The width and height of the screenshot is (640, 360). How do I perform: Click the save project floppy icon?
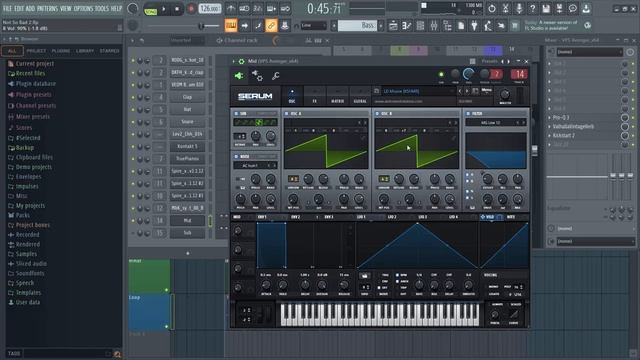click(x=546, y=9)
